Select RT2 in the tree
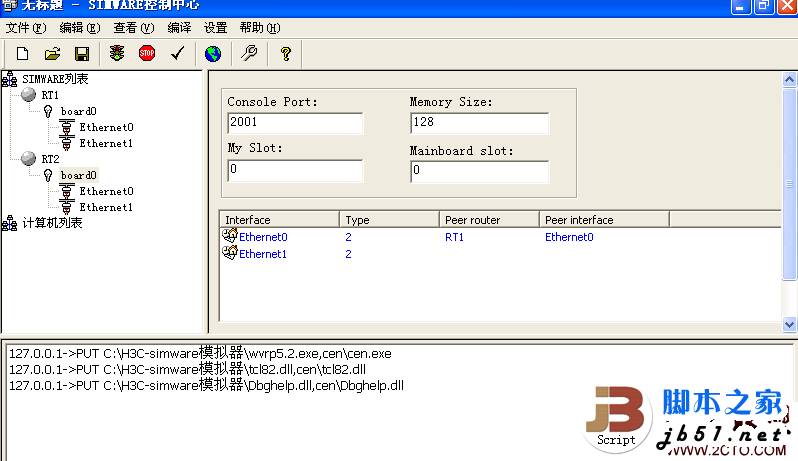This screenshot has height=461, width=798. [x=50, y=159]
